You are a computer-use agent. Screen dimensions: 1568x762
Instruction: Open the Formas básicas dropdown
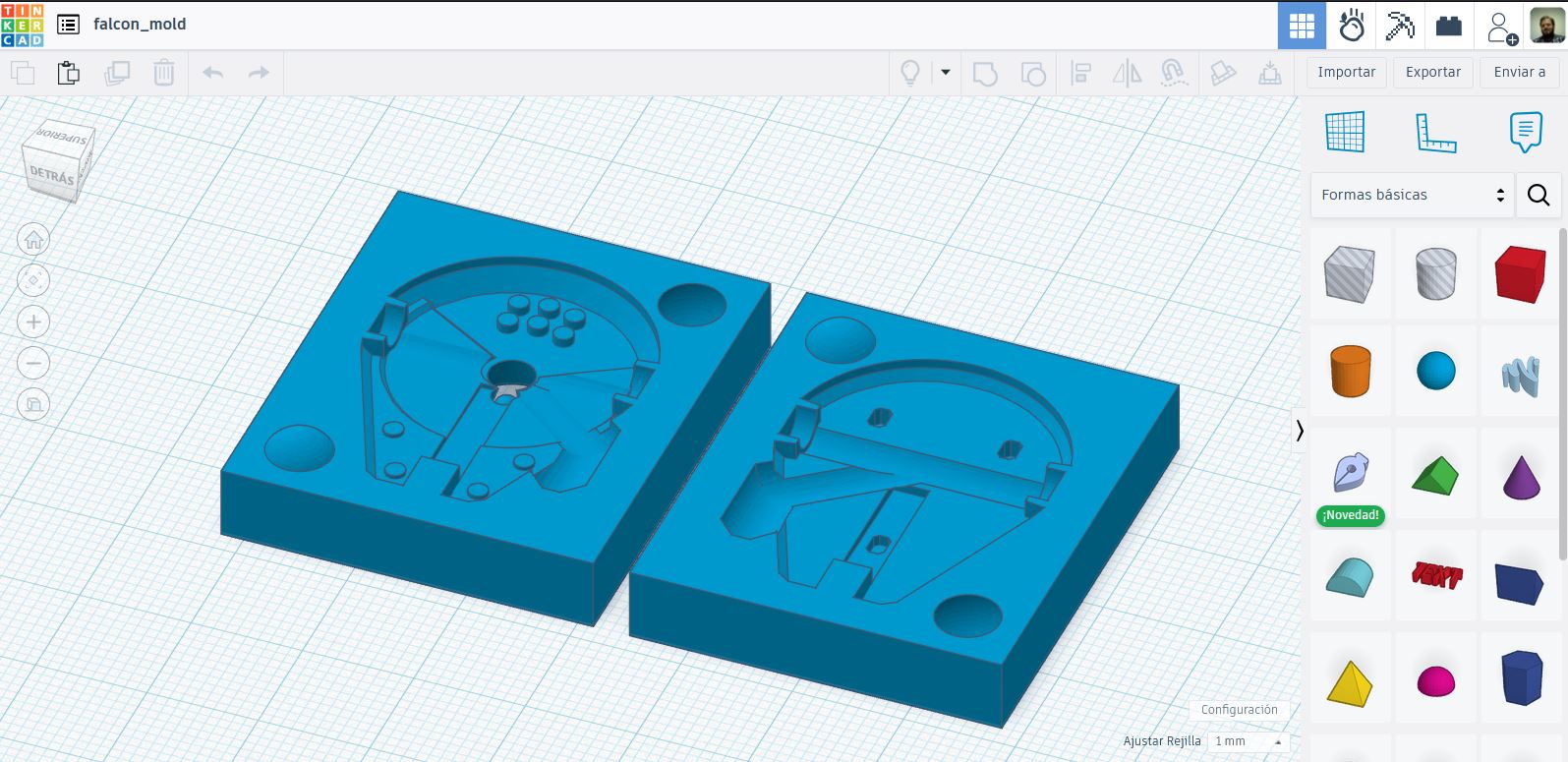[x=1412, y=195]
